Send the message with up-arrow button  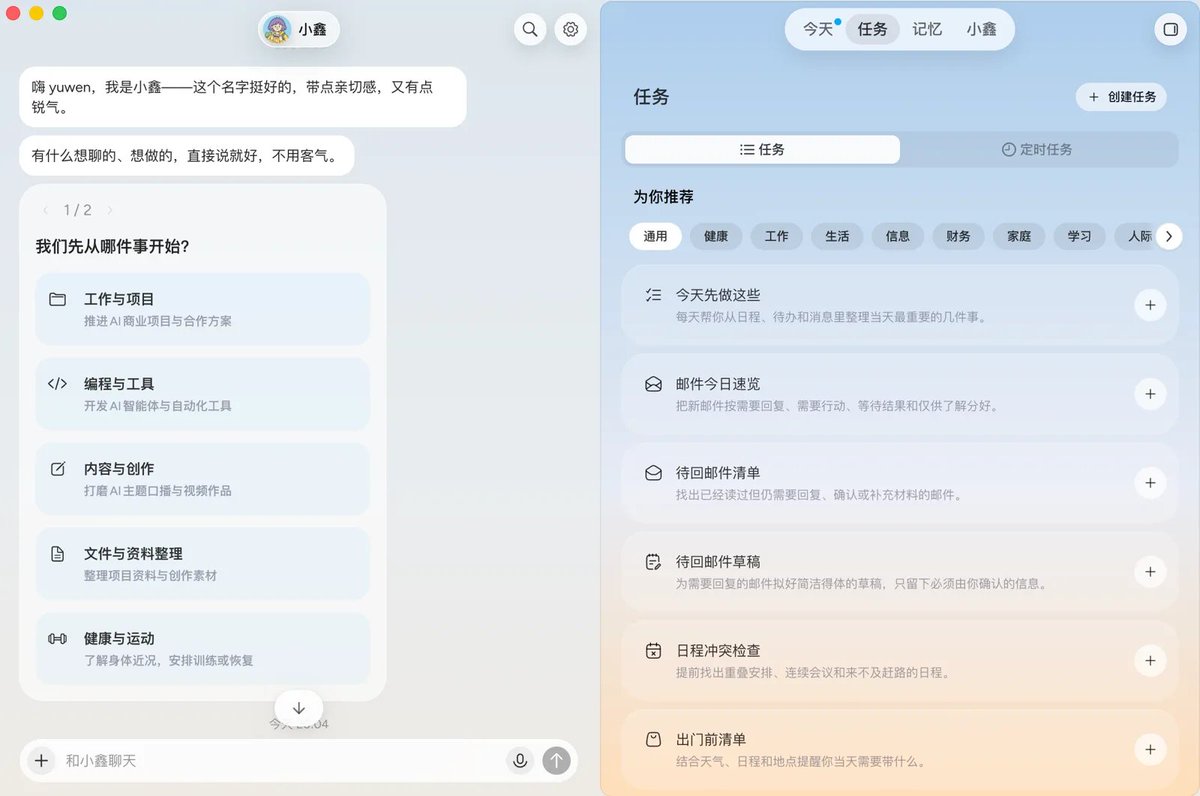tap(557, 761)
